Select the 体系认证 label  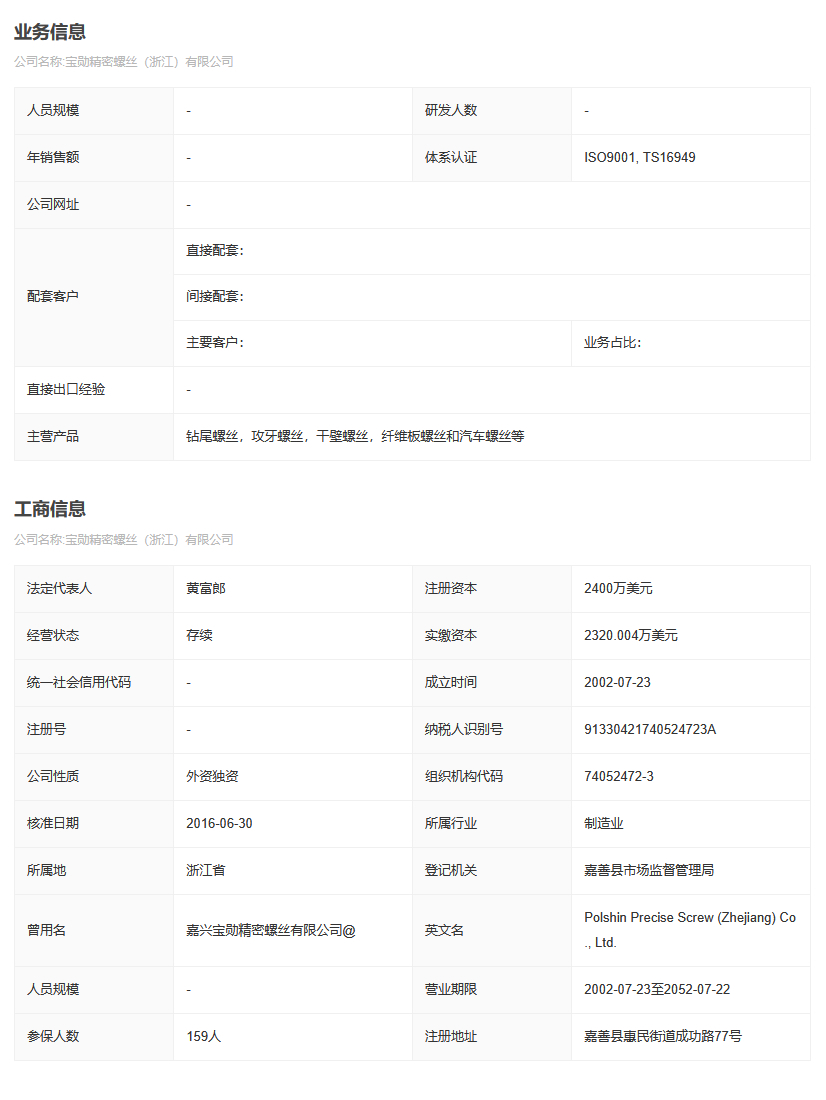(451, 157)
